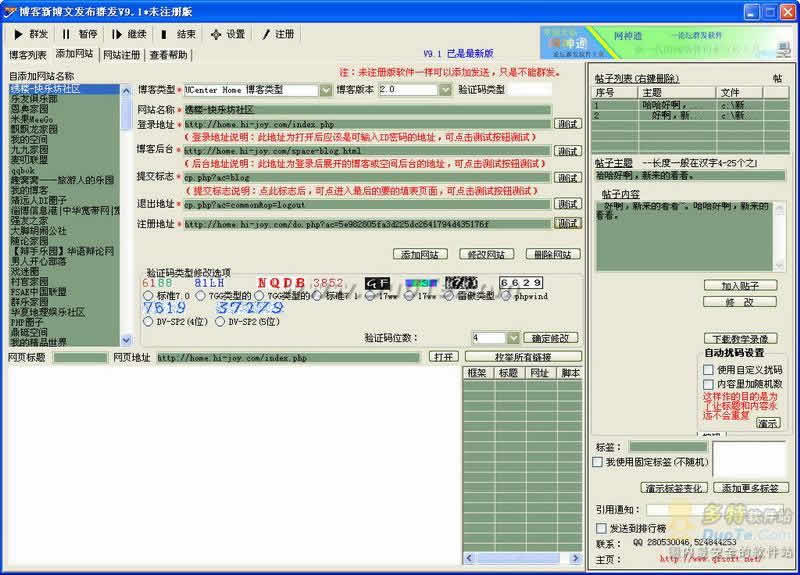This screenshot has width=800, height=575.
Task: Click the 加入贴子 button
Action: (740, 286)
